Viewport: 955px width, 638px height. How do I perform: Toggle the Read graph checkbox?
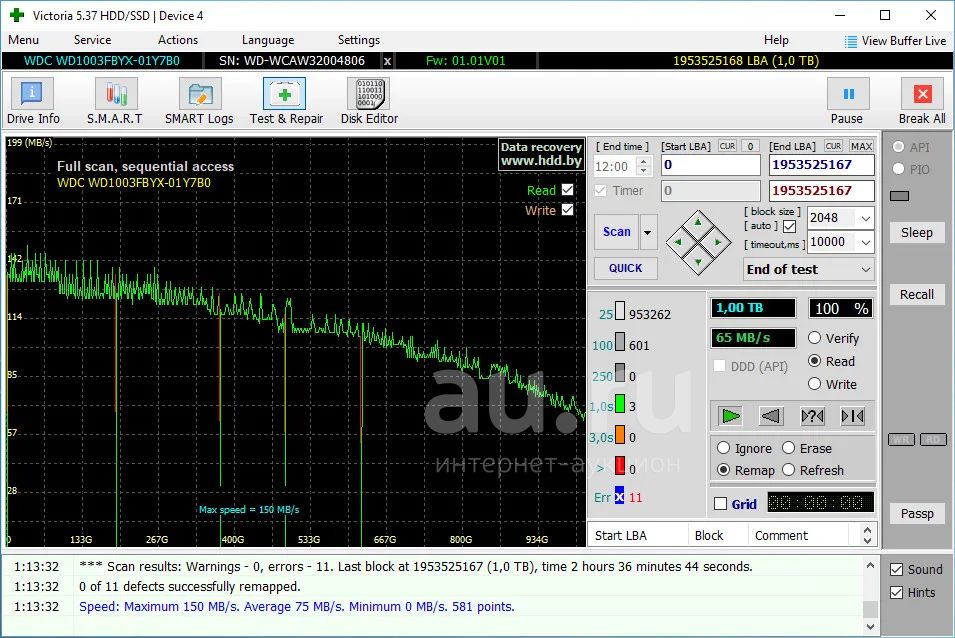point(568,190)
